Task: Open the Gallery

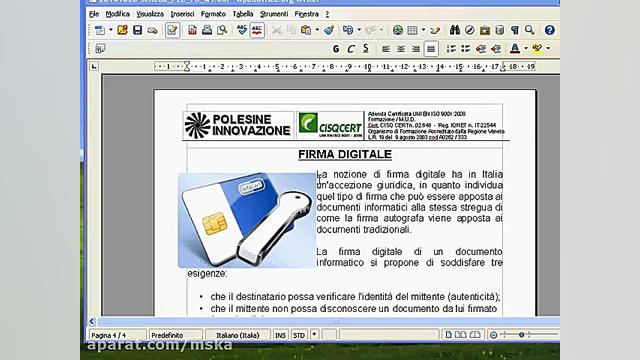Action: click(485, 30)
